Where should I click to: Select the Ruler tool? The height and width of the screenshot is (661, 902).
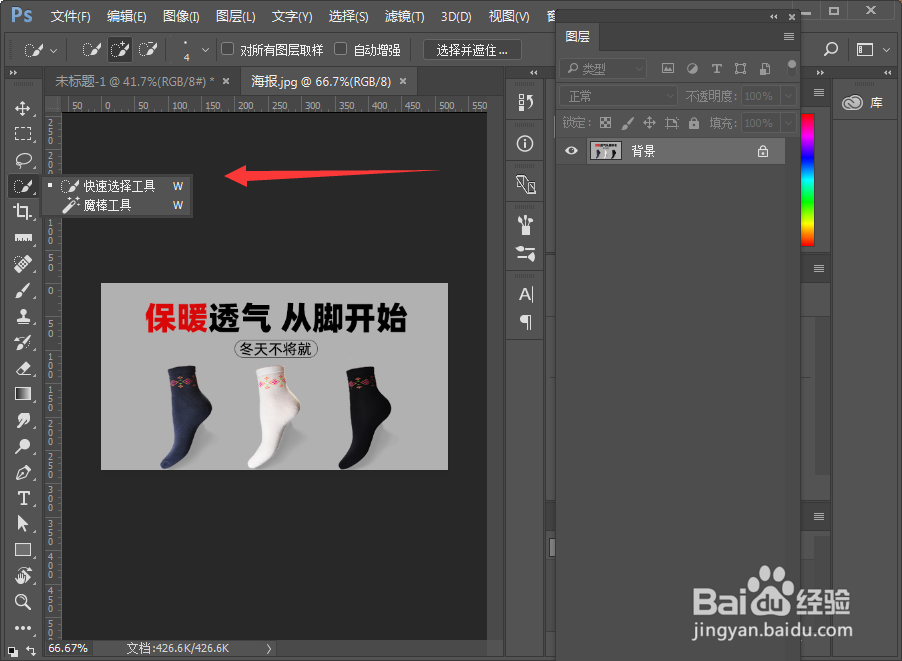pos(23,238)
